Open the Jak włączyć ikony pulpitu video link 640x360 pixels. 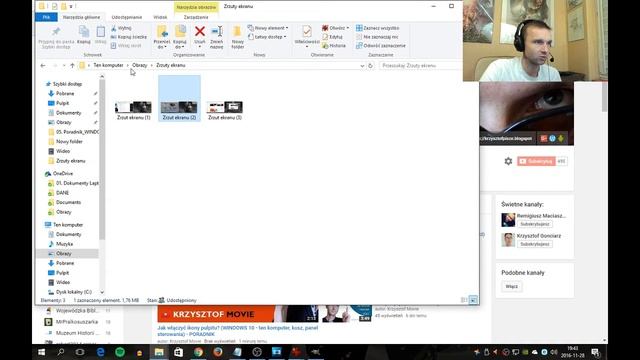tap(238, 331)
